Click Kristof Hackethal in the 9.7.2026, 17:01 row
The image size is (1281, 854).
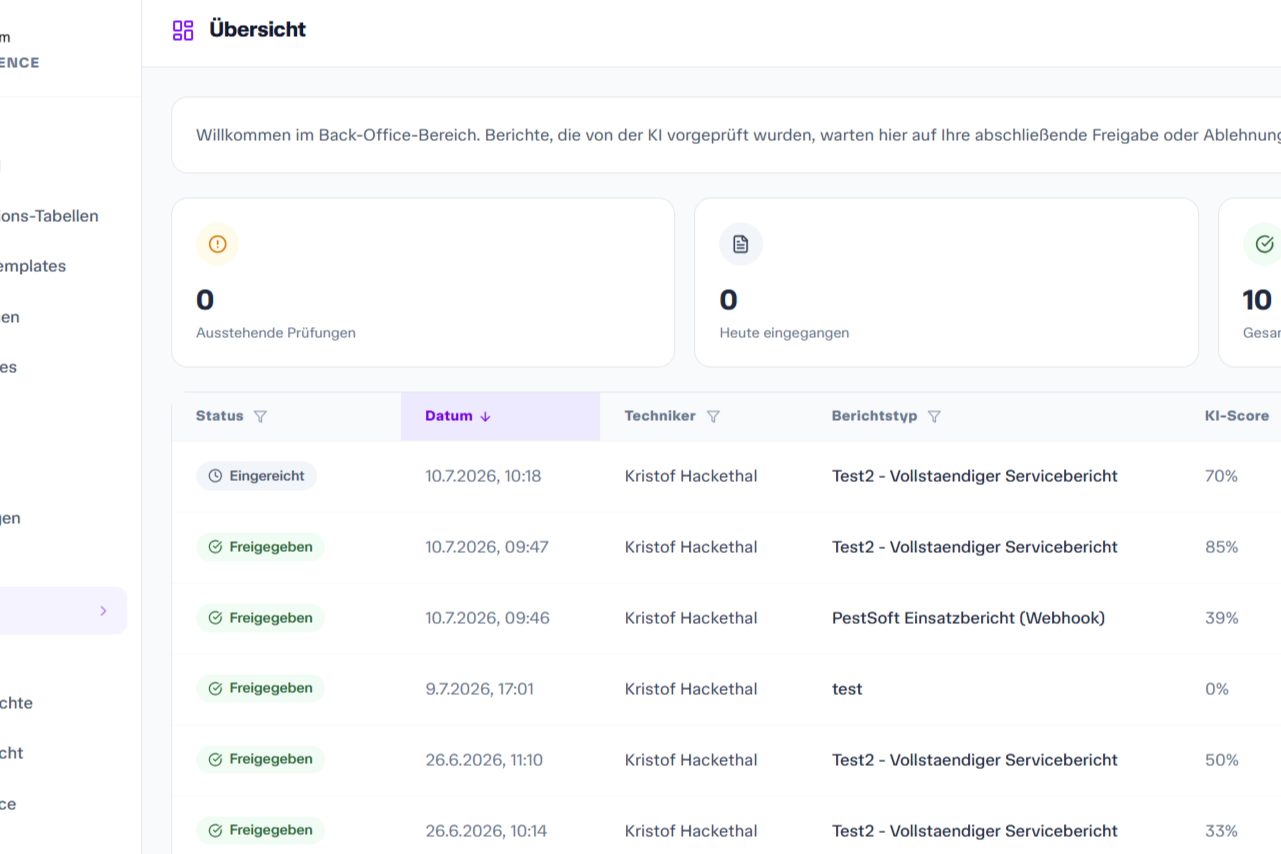coord(691,689)
